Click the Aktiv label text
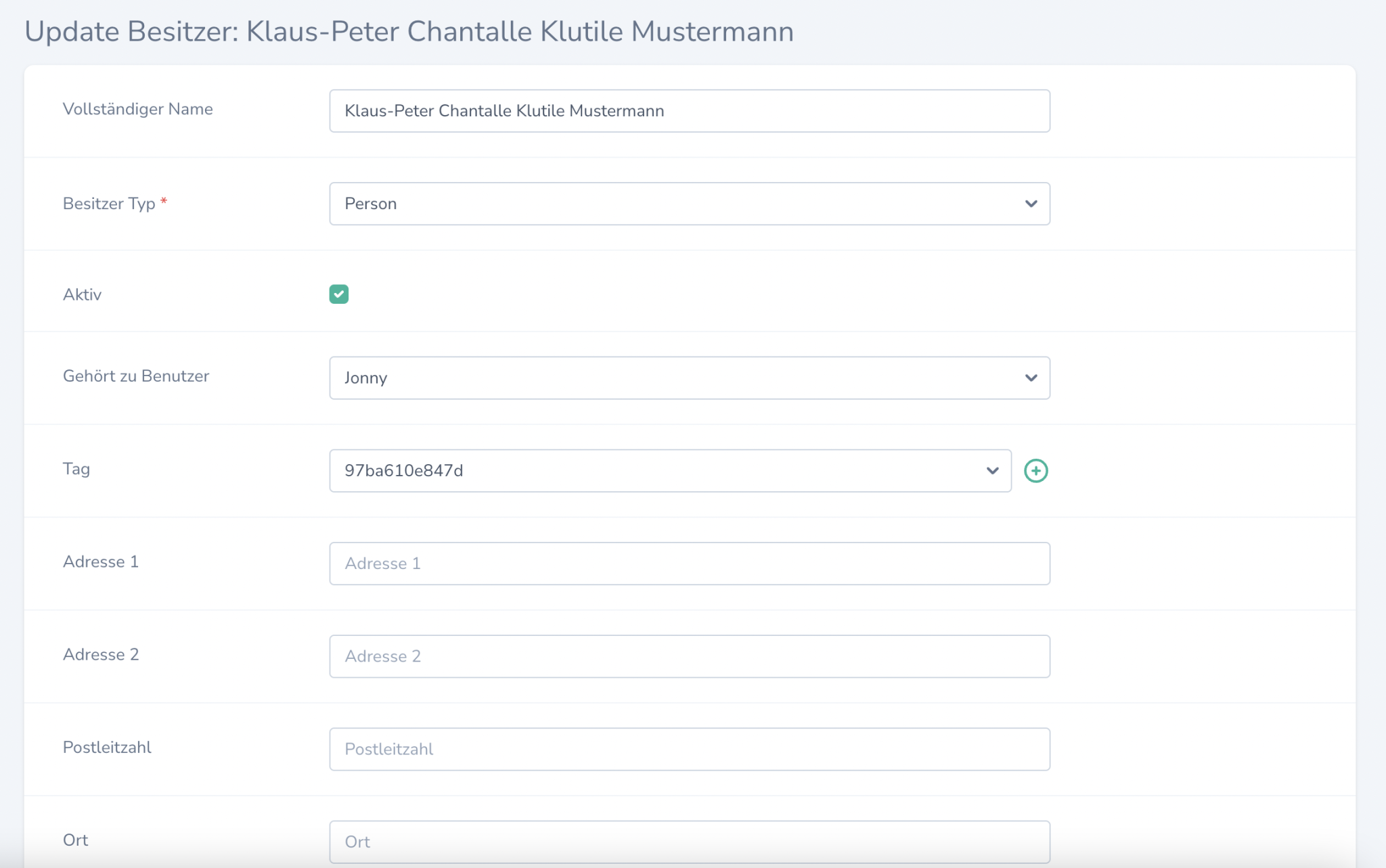This screenshot has height=868, width=1386. pos(82,294)
